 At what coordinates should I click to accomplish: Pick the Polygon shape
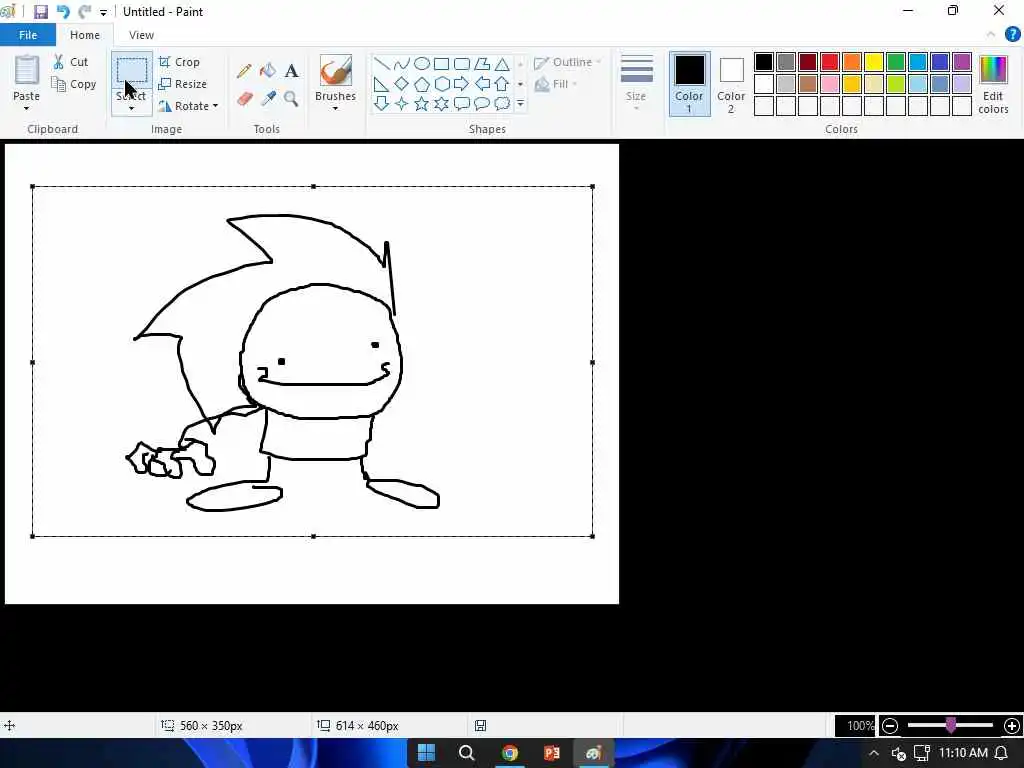(482, 63)
